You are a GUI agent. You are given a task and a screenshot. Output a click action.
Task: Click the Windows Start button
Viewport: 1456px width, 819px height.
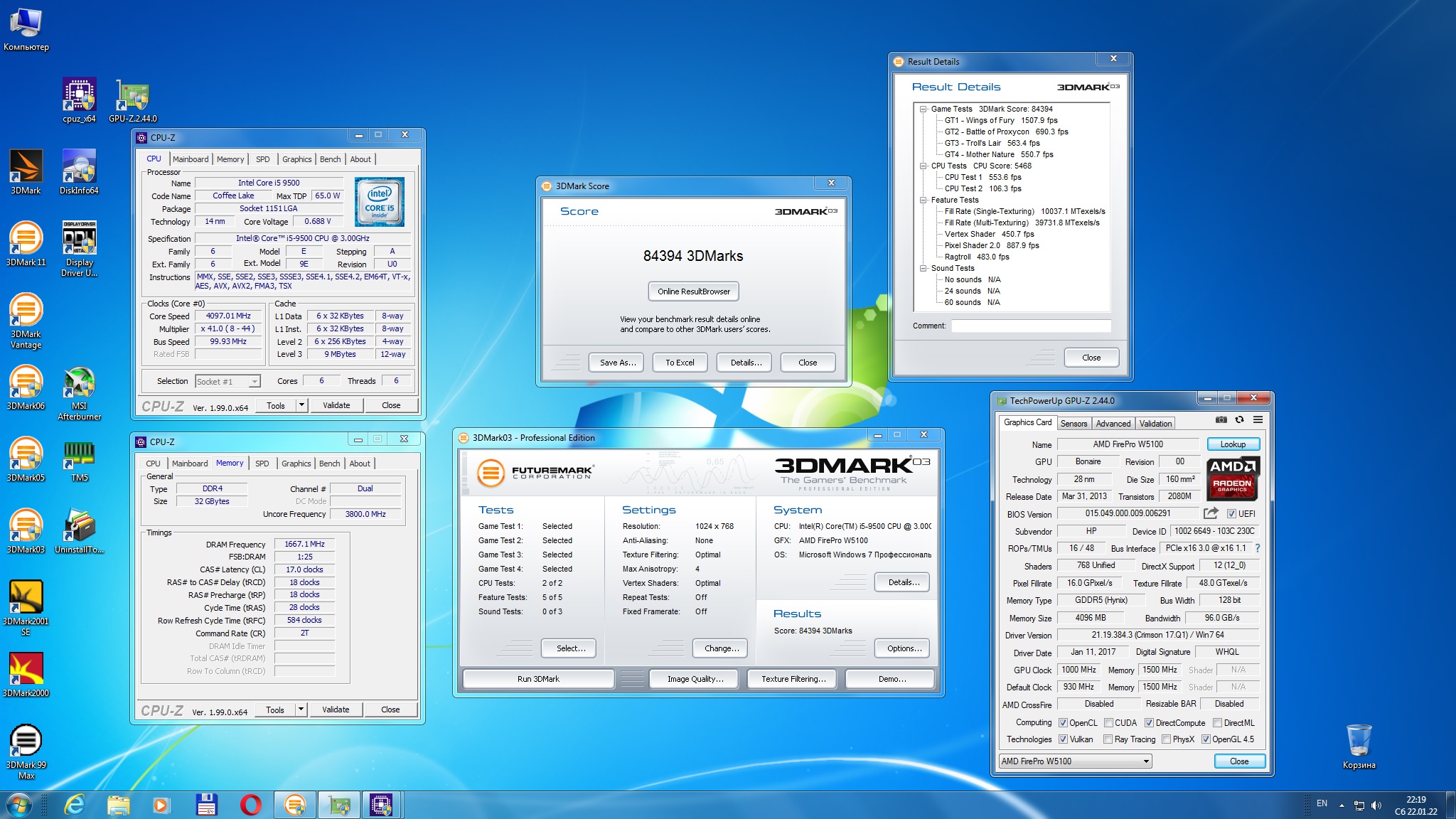[x=19, y=805]
